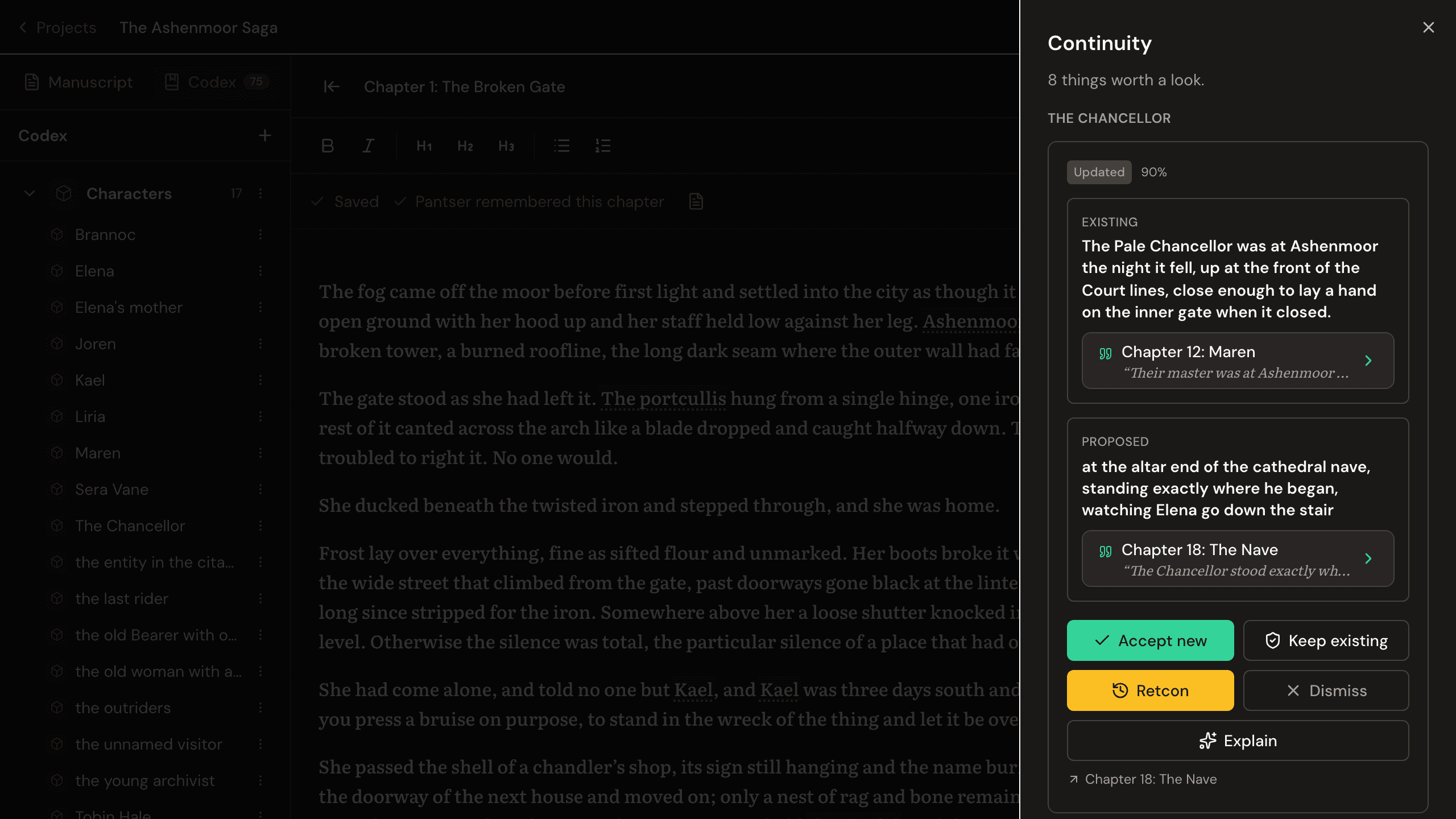Select the young archivist entry
1456x819 pixels.
(144, 780)
